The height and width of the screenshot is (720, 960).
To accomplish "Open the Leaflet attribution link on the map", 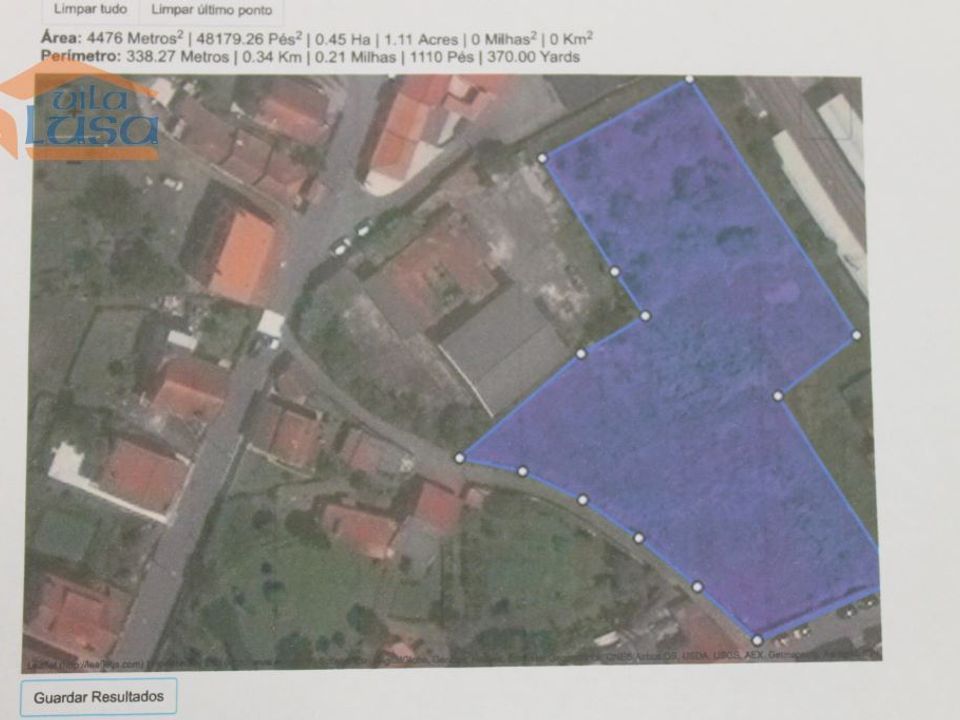I will click(x=38, y=664).
